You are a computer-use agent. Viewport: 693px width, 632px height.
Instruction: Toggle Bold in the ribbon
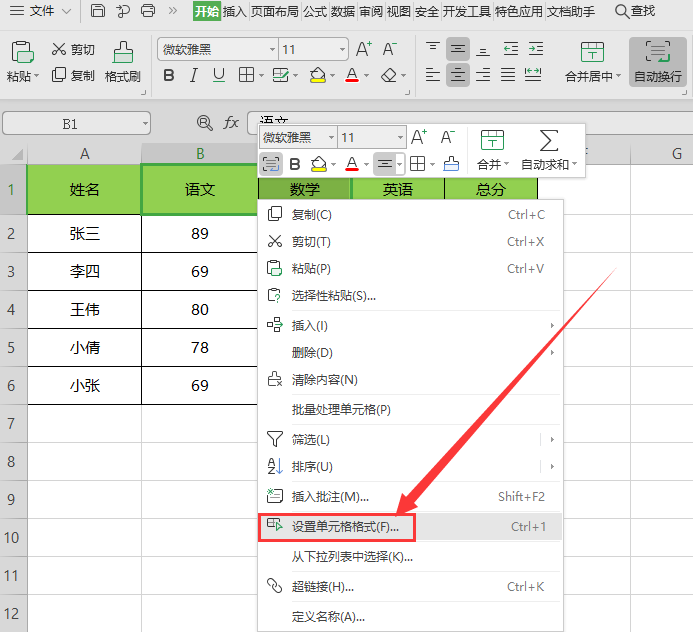168,76
